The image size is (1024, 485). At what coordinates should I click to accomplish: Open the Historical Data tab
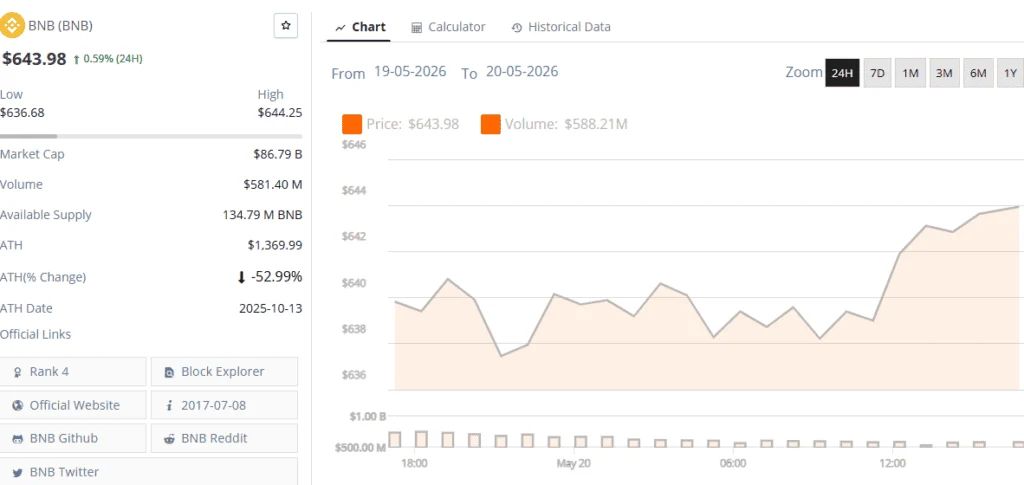point(561,27)
